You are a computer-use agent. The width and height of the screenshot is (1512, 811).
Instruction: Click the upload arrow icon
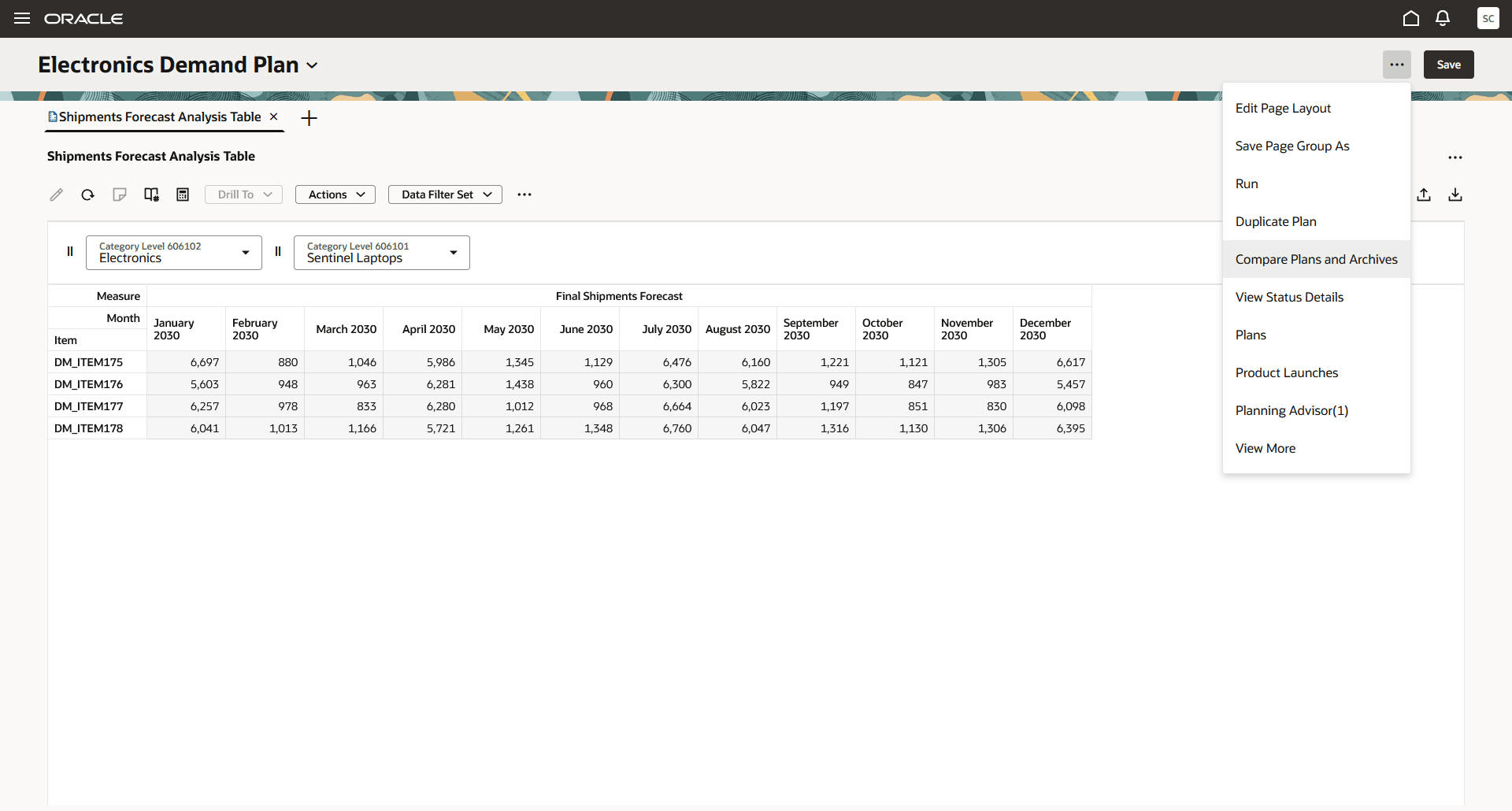click(1424, 194)
